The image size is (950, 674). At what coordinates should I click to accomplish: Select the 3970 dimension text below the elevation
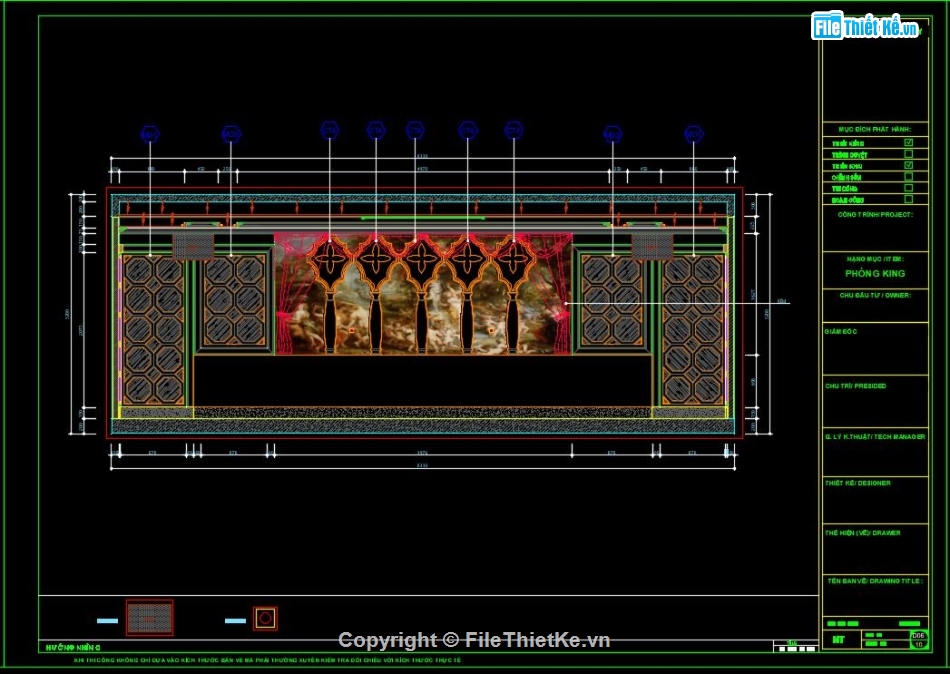[x=422, y=453]
